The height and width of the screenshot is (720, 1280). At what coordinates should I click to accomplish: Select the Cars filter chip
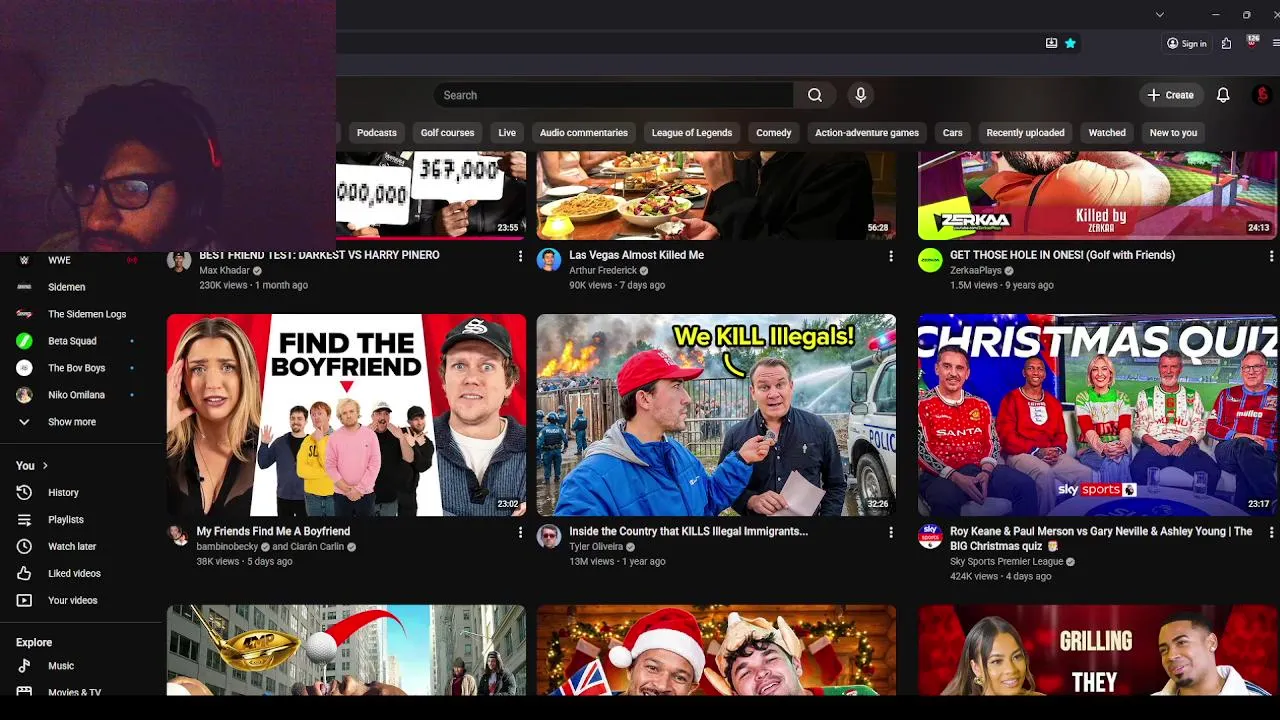(x=952, y=133)
